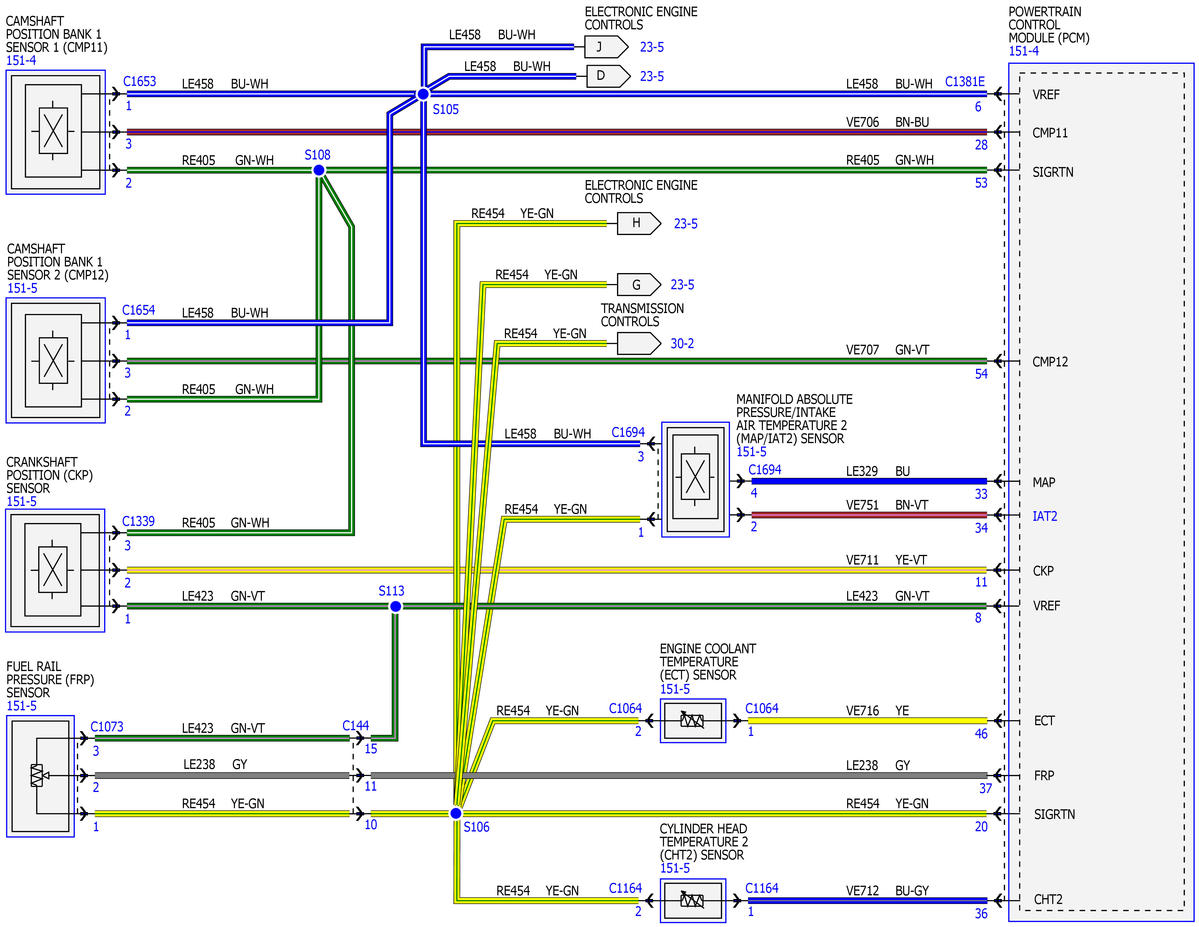Click splice S113 on the VREF line
The height and width of the screenshot is (927, 1199).
tap(395, 607)
